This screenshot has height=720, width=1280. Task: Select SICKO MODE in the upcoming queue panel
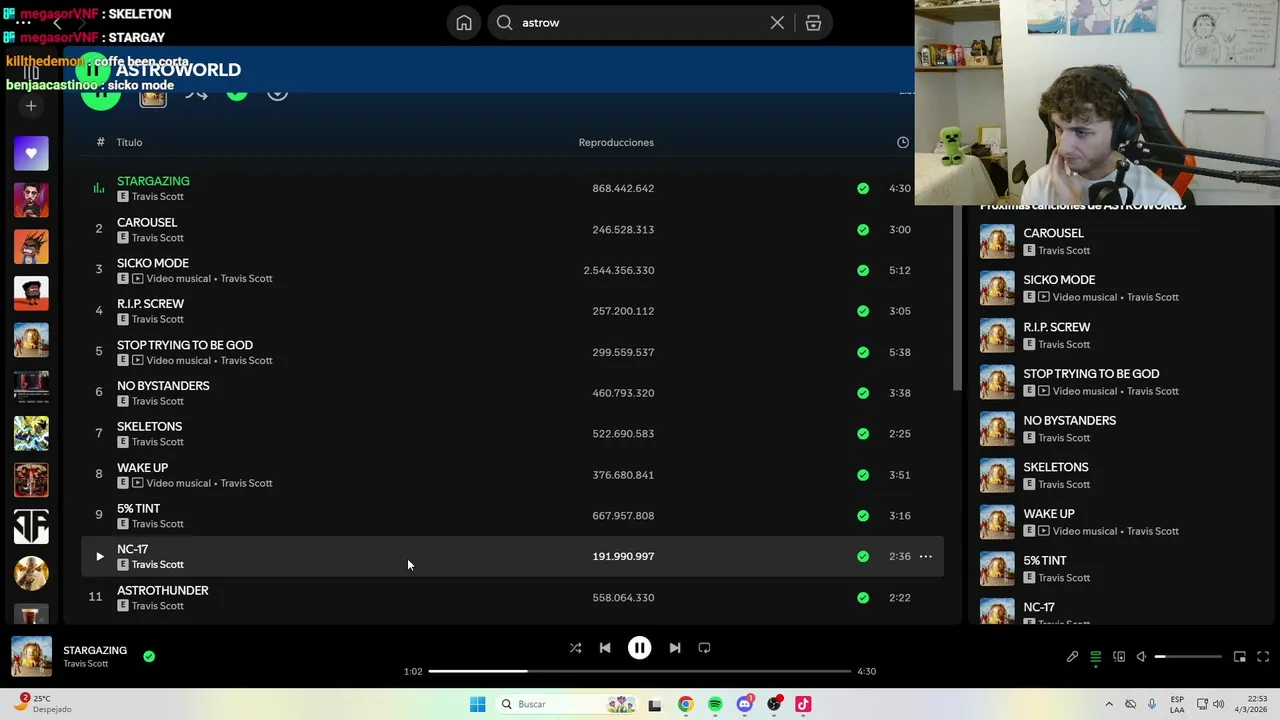1059,280
